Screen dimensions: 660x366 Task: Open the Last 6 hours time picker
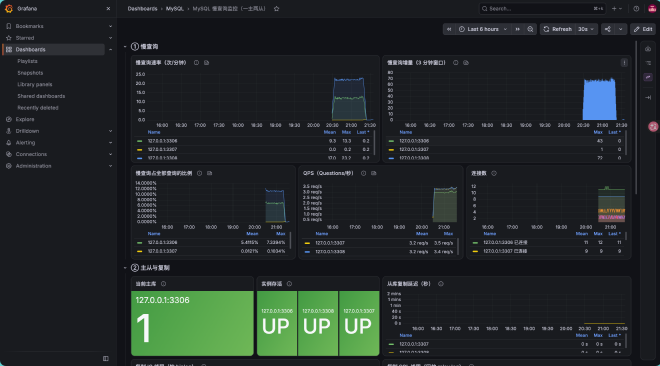click(x=483, y=29)
